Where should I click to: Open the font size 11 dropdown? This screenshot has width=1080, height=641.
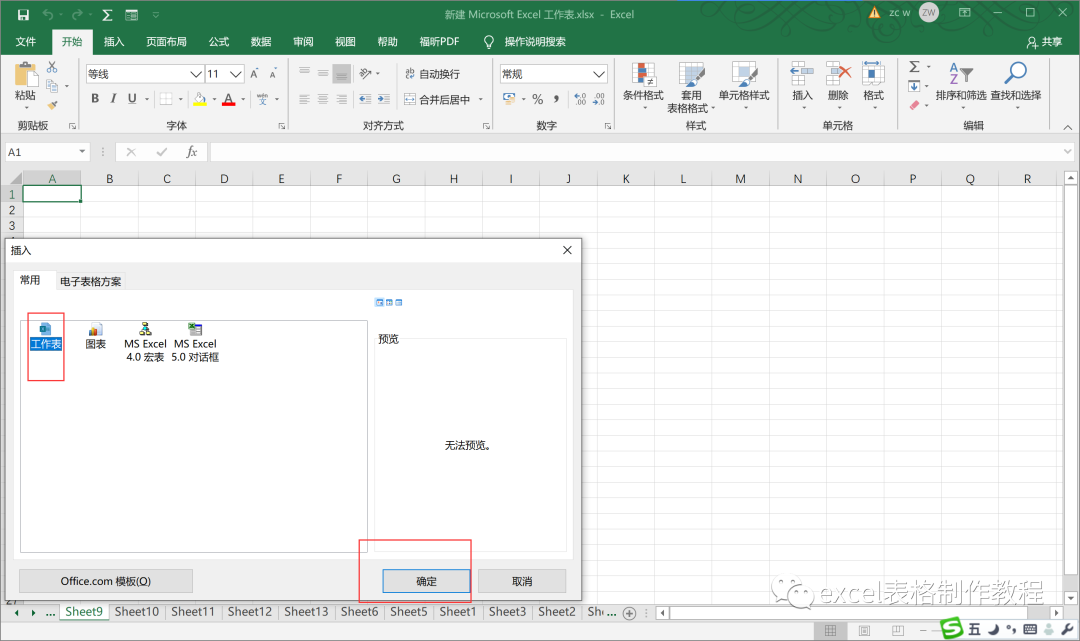(x=236, y=74)
